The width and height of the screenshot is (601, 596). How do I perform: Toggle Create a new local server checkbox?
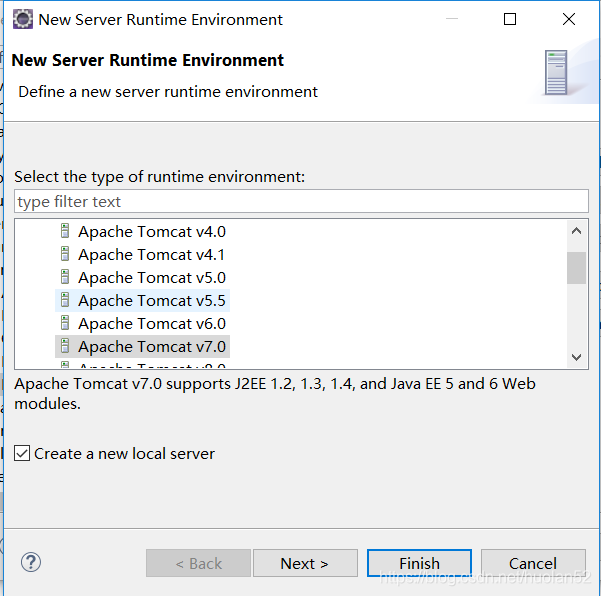(22, 453)
